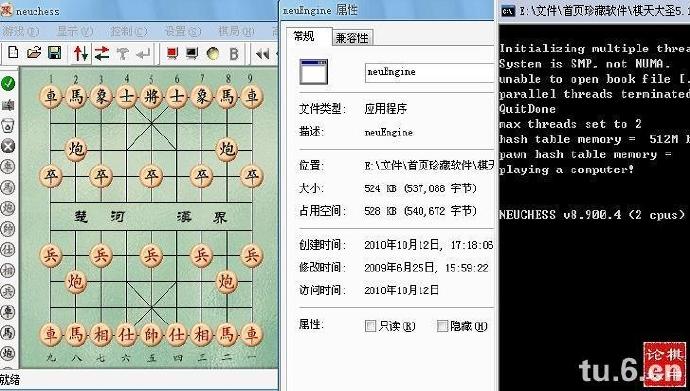The image size is (690, 391).
Task: Click the gray X circle sidebar icon
Action: (x=8, y=146)
